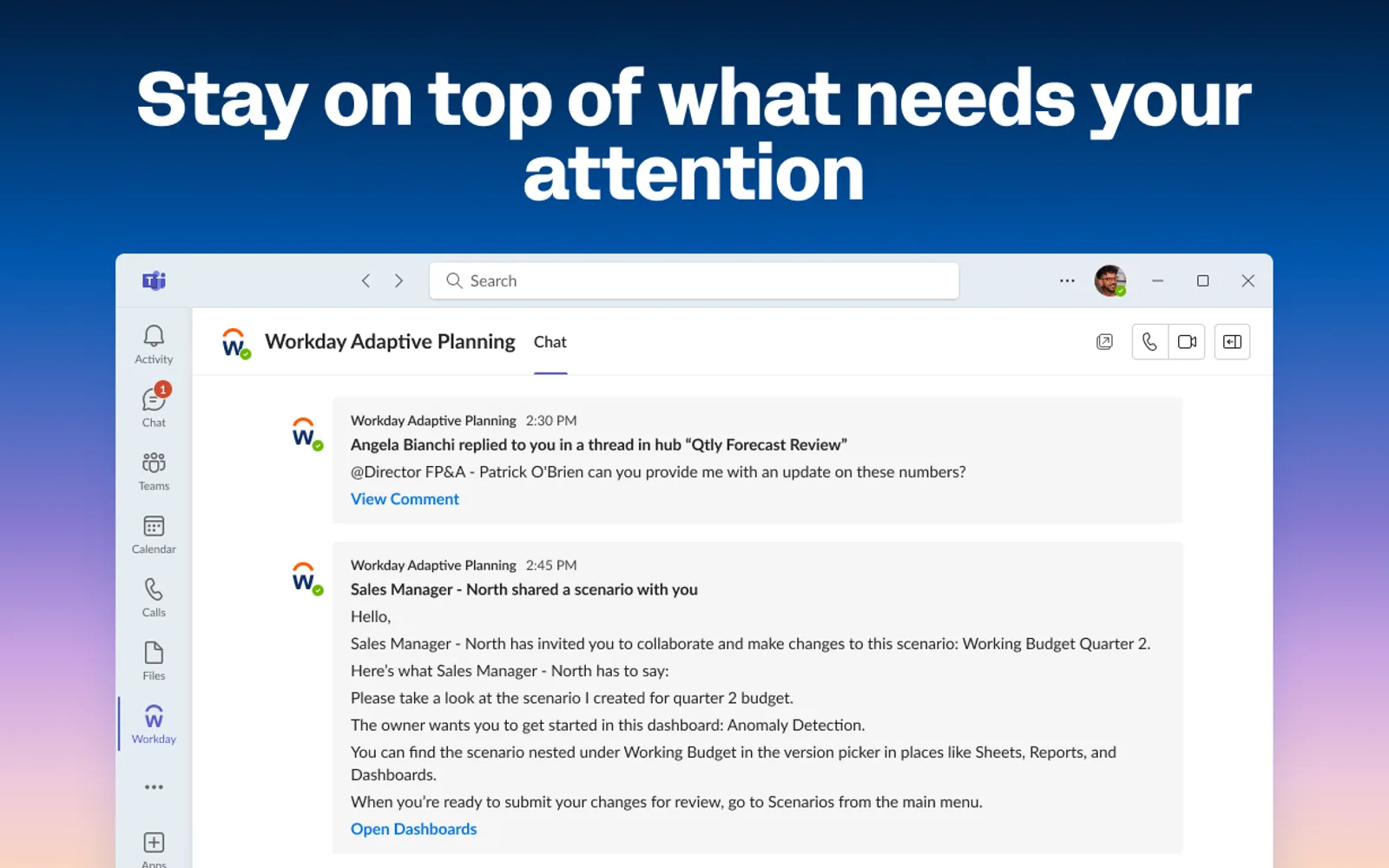Open the View Comment link
Image resolution: width=1389 pixels, height=868 pixels.
tap(405, 499)
